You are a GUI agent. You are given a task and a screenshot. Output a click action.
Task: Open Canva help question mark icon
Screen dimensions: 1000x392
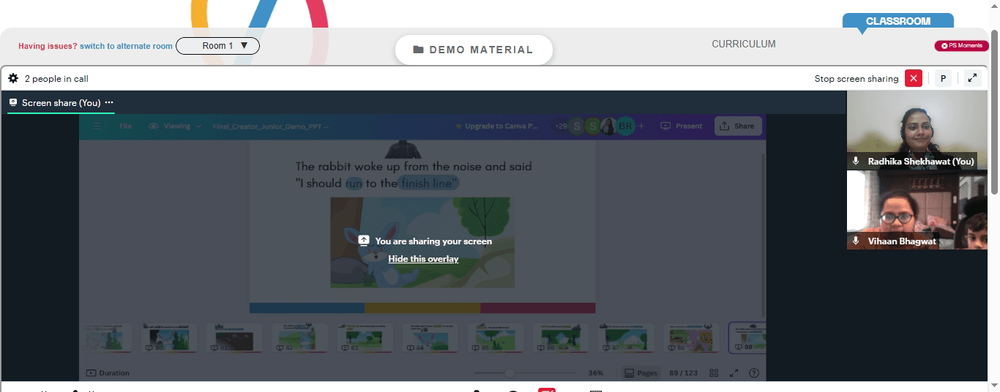coord(754,373)
